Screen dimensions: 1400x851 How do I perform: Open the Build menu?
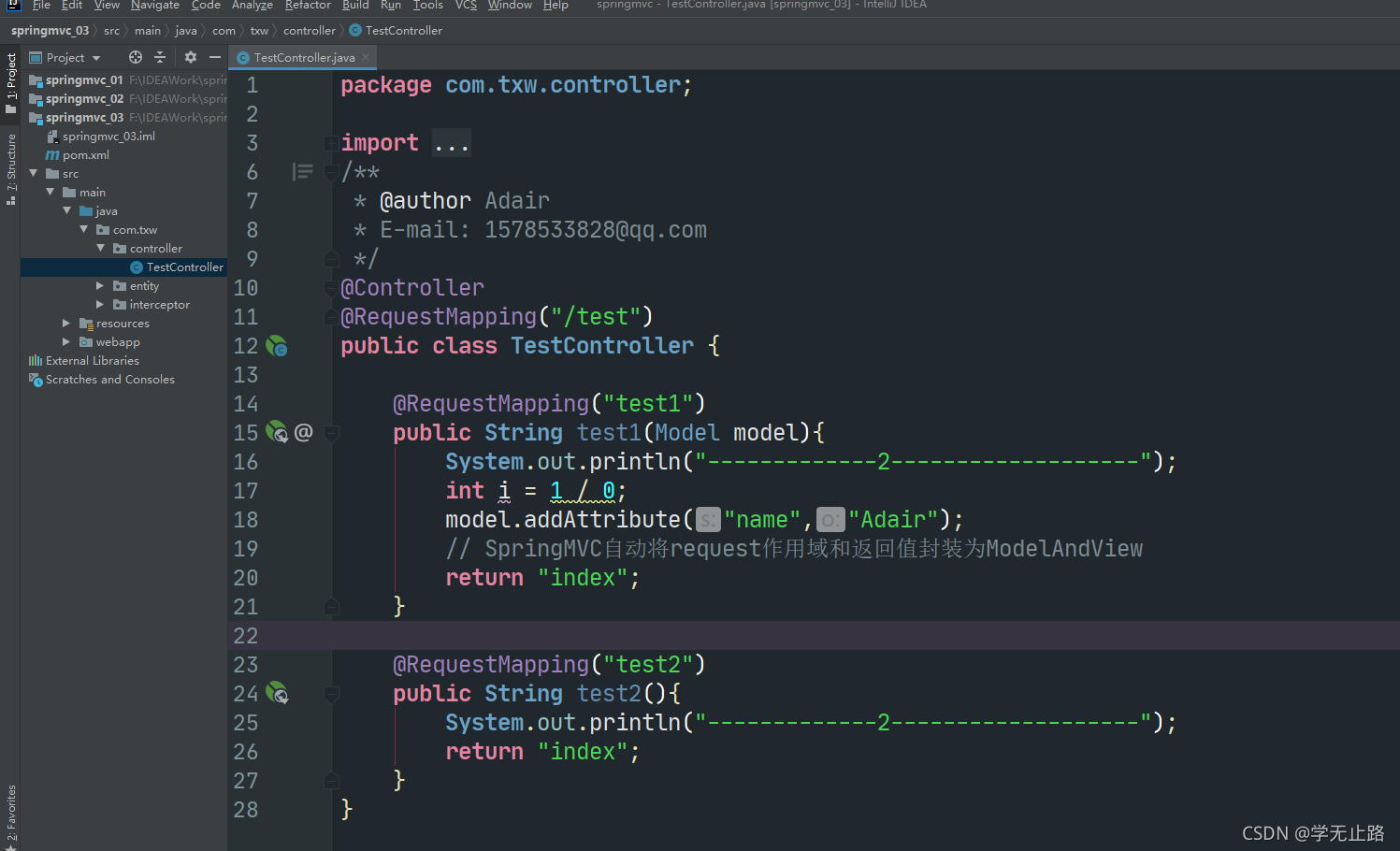(355, 6)
